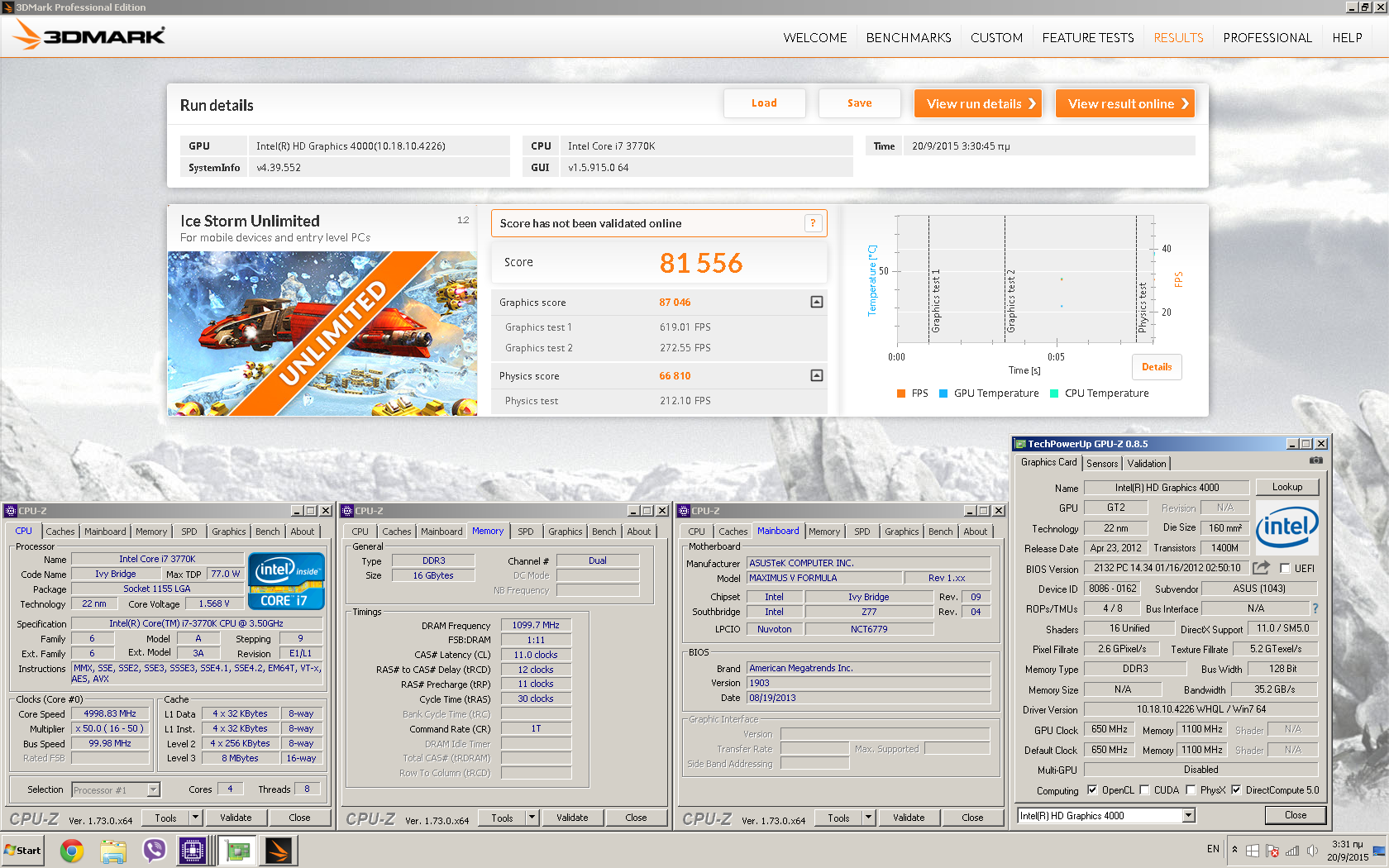The width and height of the screenshot is (1389, 868).
Task: Click the orange FPS legend swatch
Action: click(901, 393)
